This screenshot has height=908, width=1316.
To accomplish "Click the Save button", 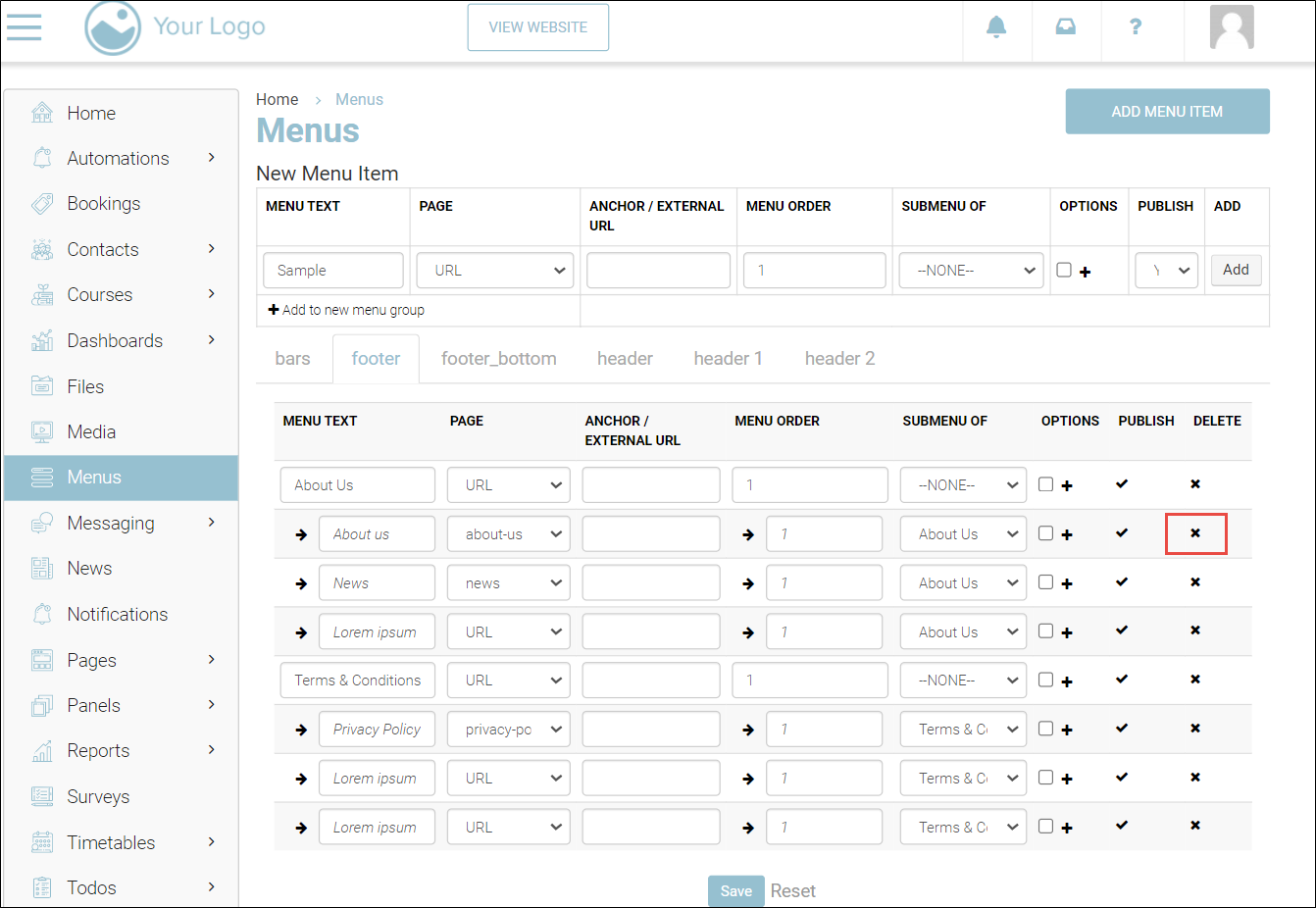I will coord(735,891).
